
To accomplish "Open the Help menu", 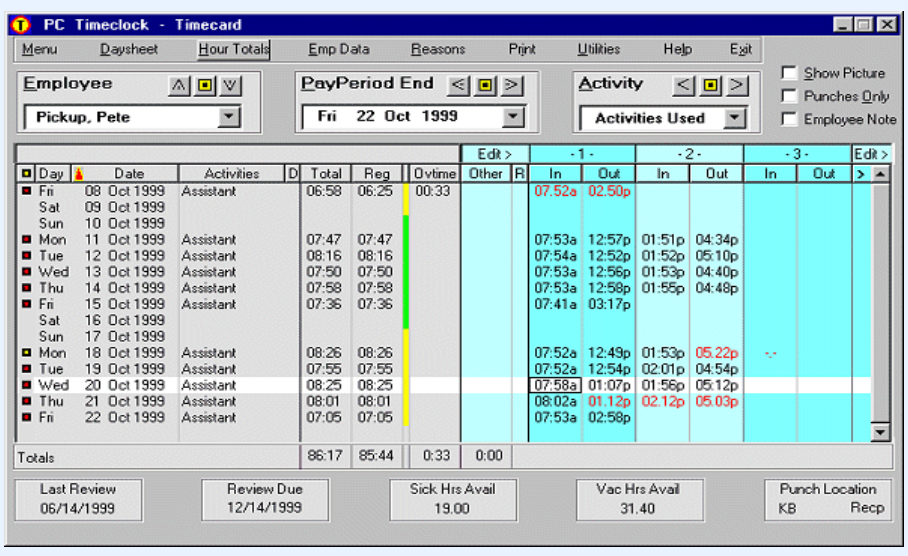I will (x=678, y=49).
